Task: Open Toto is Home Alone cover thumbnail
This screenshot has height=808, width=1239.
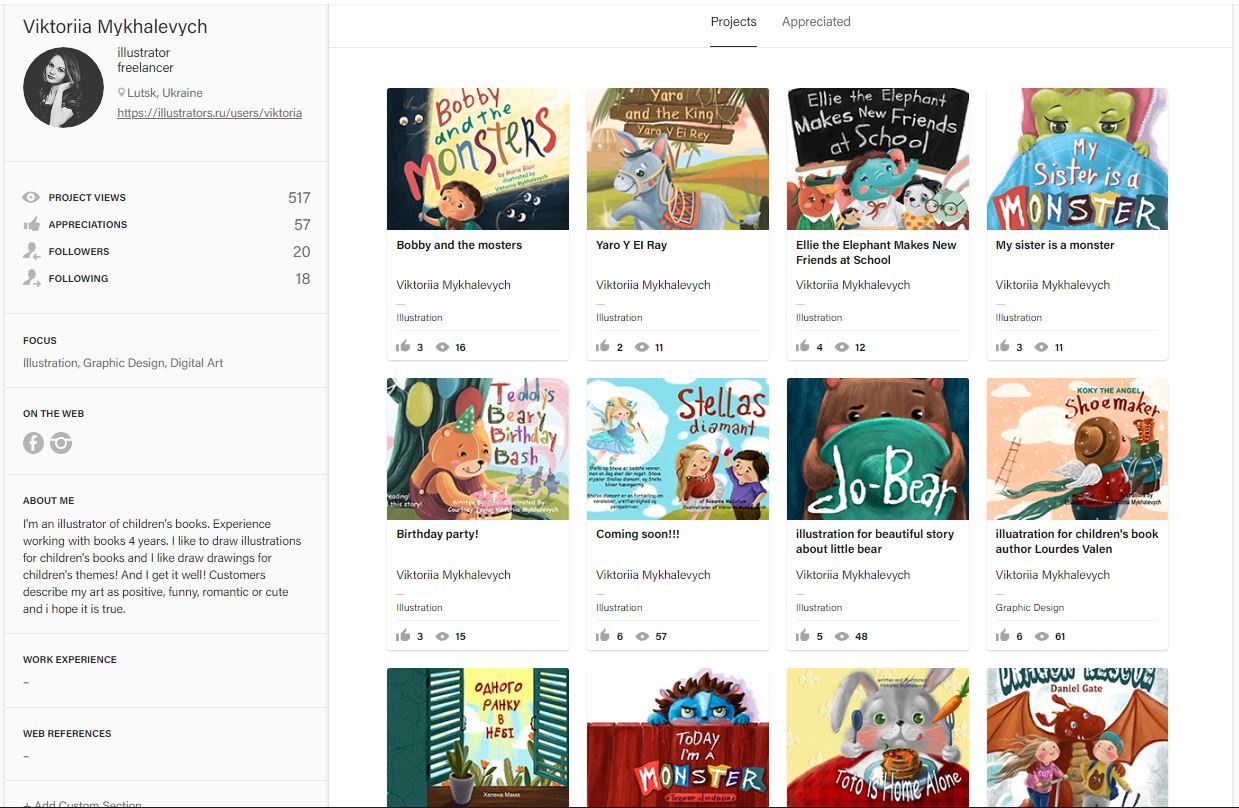Action: click(x=878, y=738)
